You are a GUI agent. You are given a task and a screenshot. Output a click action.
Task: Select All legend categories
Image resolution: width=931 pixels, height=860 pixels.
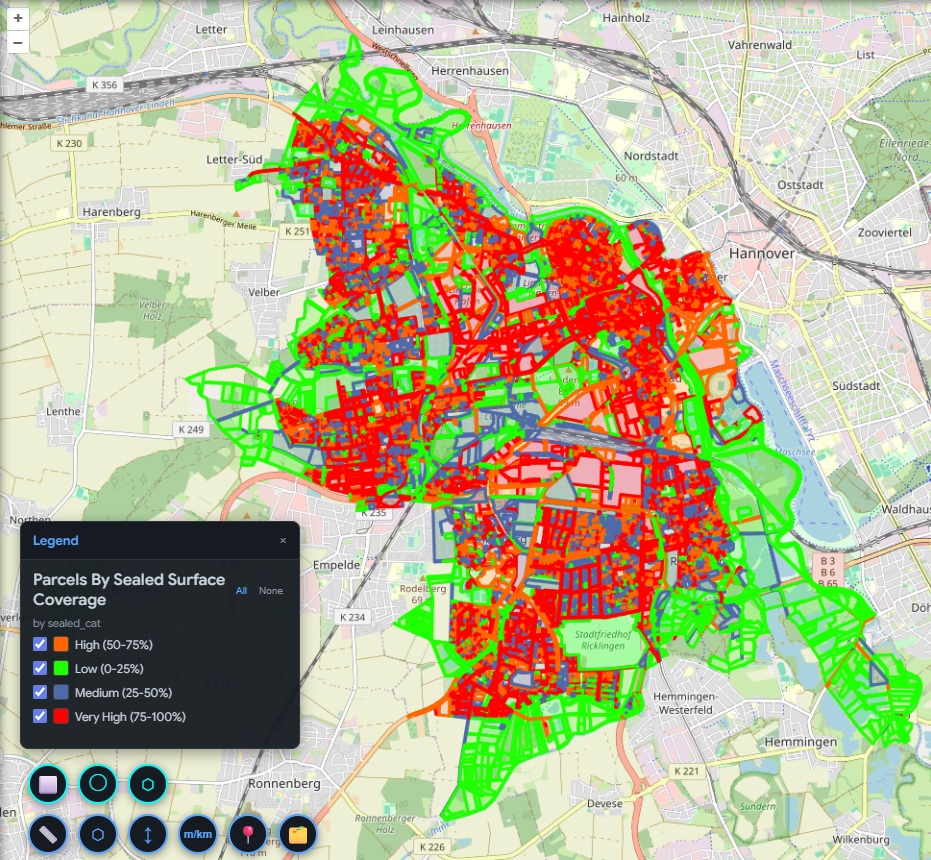point(241,590)
